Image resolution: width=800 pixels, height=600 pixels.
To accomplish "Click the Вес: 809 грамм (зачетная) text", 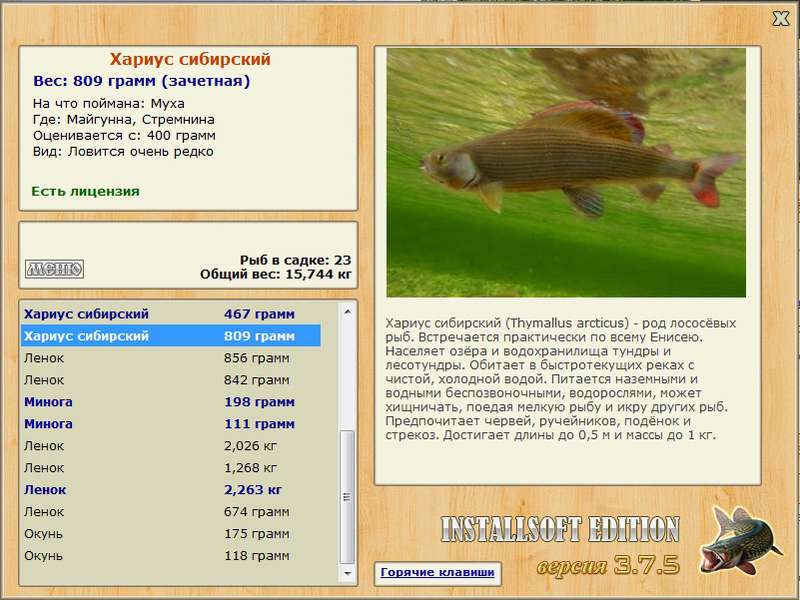I will tap(141, 81).
